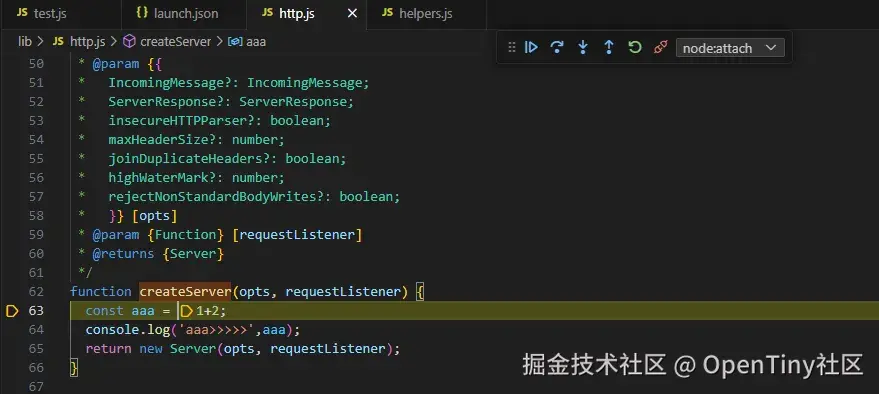Click 'rejectNonStandardBodyWrites?: boolean;' text
This screenshot has width=879, height=394.
[255, 197]
